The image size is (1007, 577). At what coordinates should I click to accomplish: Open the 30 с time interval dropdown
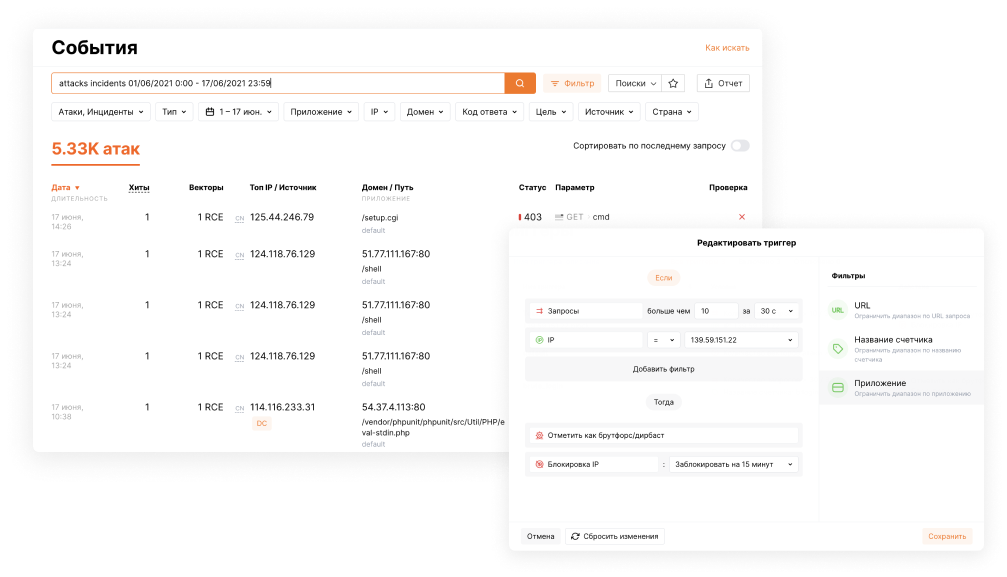pyautogui.click(x=777, y=311)
